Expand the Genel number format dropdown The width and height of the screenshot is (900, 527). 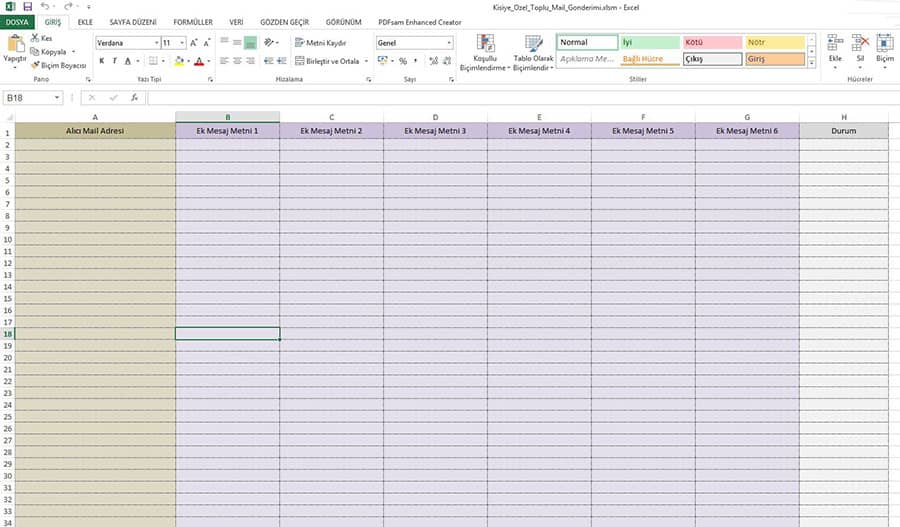click(449, 43)
